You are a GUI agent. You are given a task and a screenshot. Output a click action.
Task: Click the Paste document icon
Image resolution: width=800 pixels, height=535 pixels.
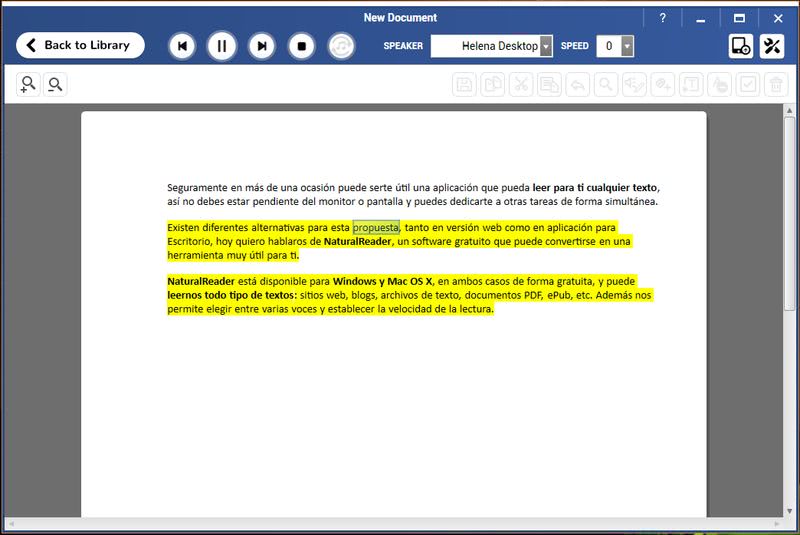tap(549, 84)
